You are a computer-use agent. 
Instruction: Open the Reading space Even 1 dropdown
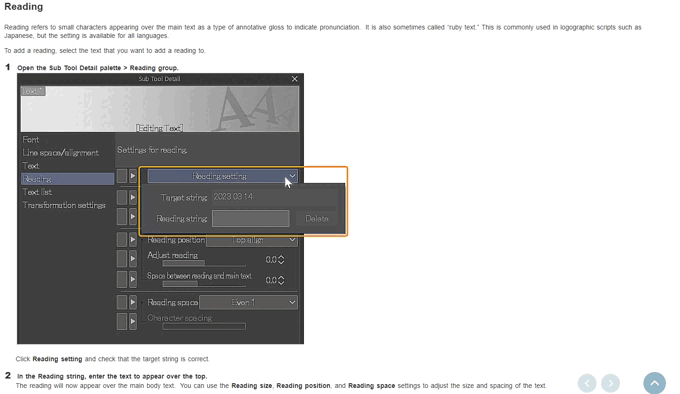click(x=248, y=302)
